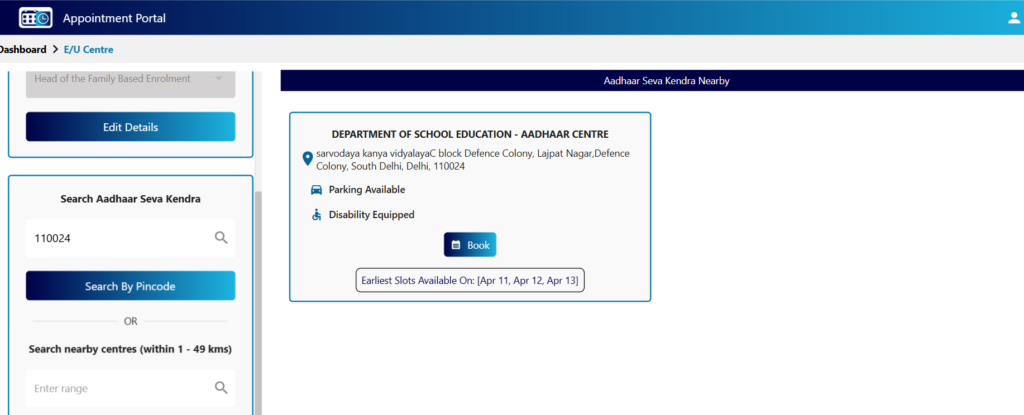
Task: Click the Enter range input field
Action: [120, 388]
